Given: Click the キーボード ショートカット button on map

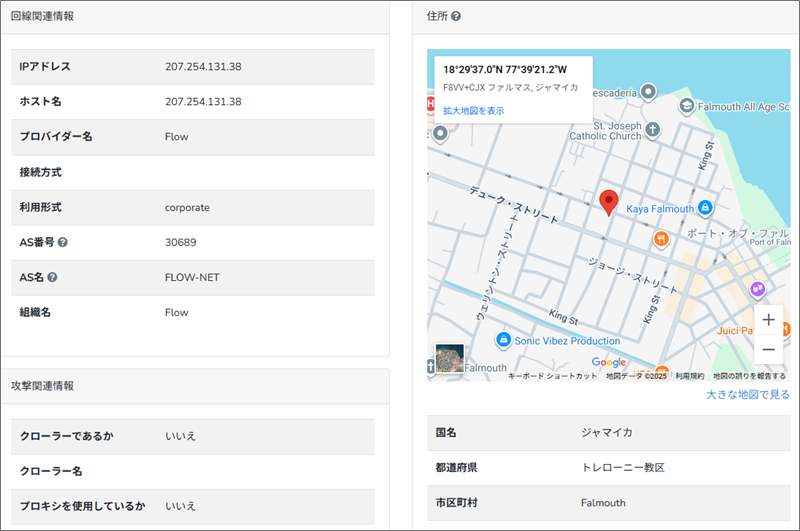Looking at the screenshot, I should click(552, 376).
